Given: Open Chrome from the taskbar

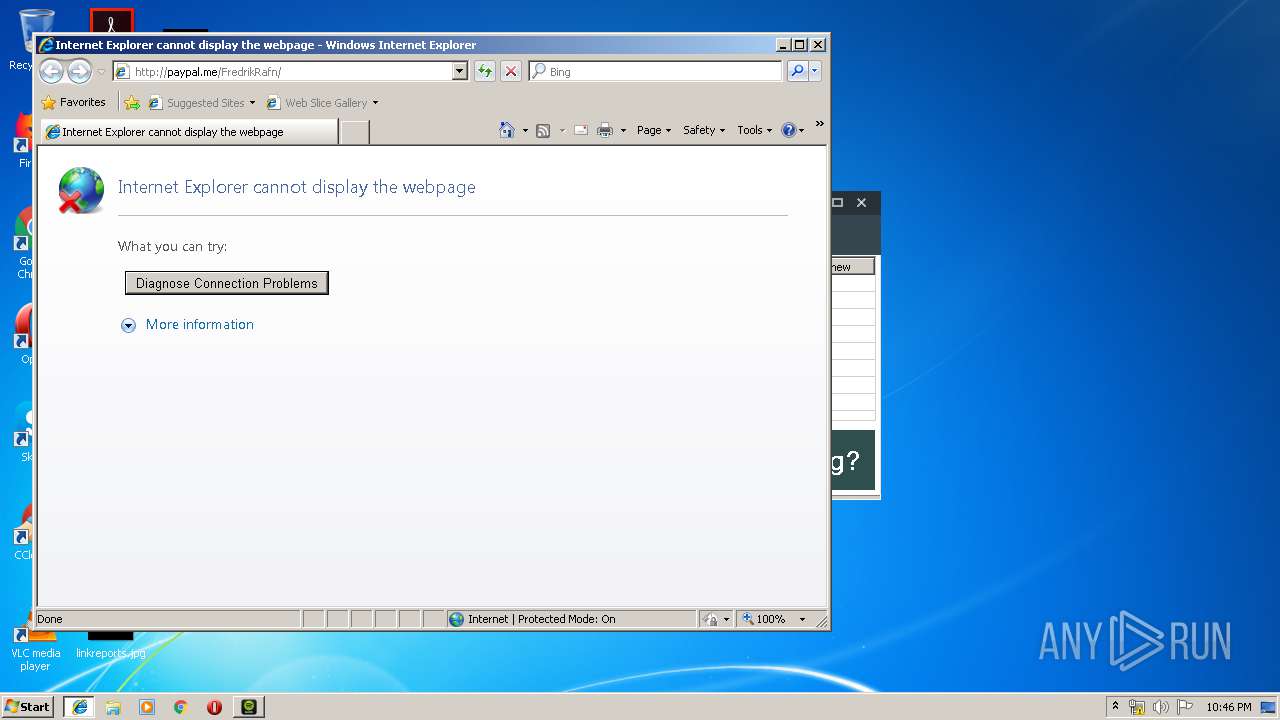Looking at the screenshot, I should click(181, 707).
